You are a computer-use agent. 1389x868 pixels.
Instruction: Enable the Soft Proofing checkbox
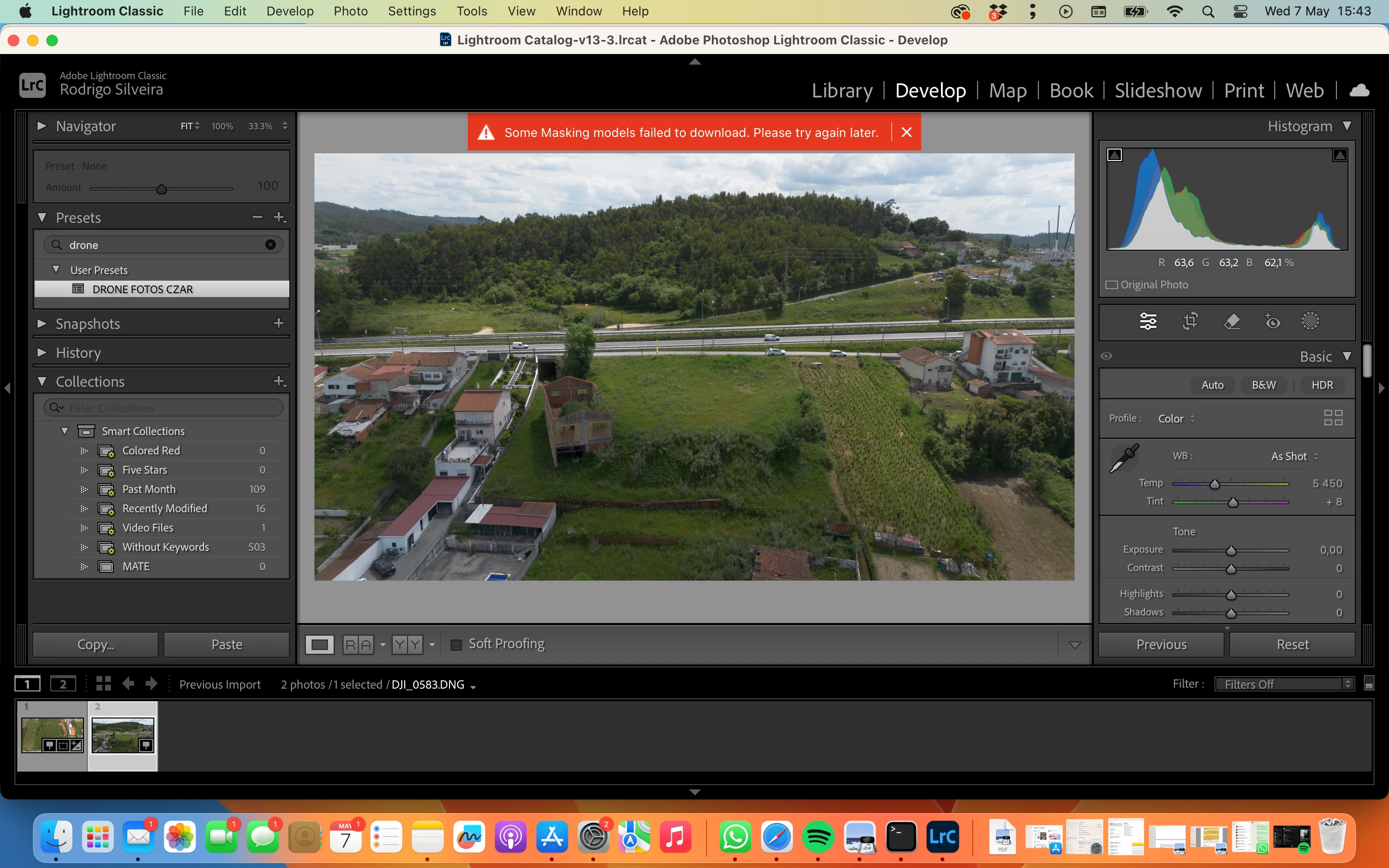tap(456, 645)
